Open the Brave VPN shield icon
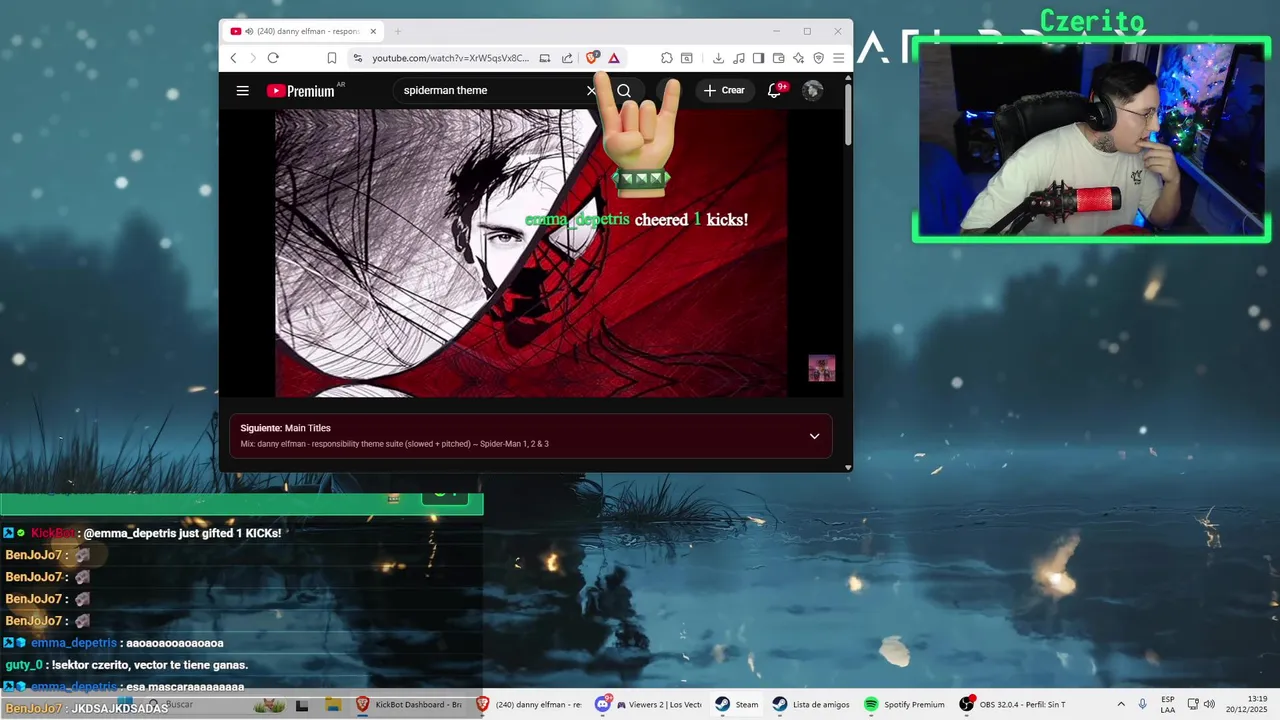The image size is (1280, 720). coord(818,58)
